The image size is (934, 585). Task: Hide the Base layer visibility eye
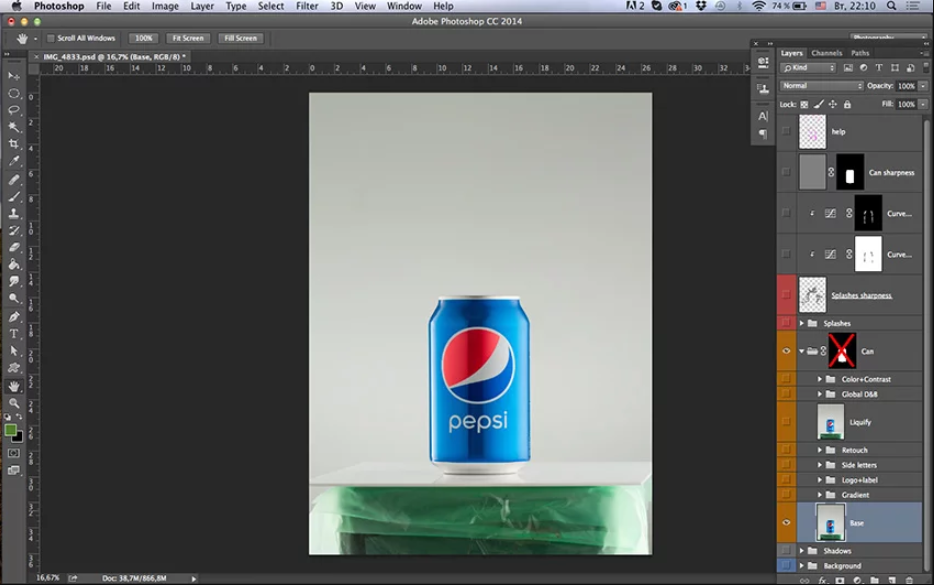tap(786, 522)
